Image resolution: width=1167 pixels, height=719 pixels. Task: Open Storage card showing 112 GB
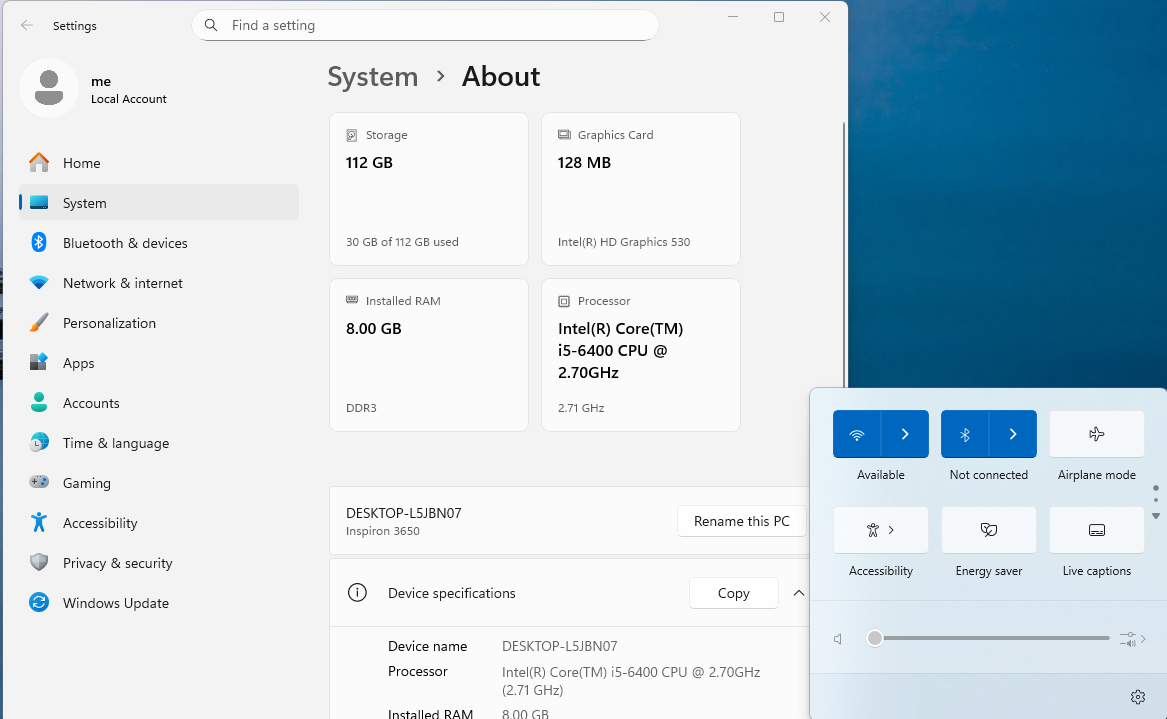pyautogui.click(x=429, y=189)
